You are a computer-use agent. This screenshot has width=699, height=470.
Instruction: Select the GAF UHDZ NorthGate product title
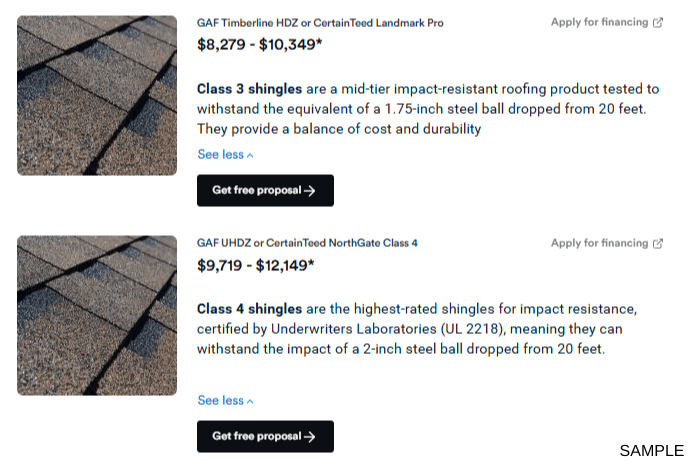(x=307, y=243)
